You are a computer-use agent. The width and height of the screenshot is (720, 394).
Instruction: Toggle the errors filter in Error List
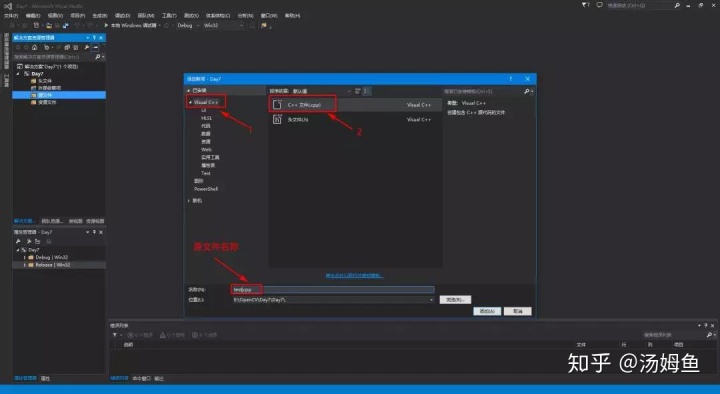140,335
